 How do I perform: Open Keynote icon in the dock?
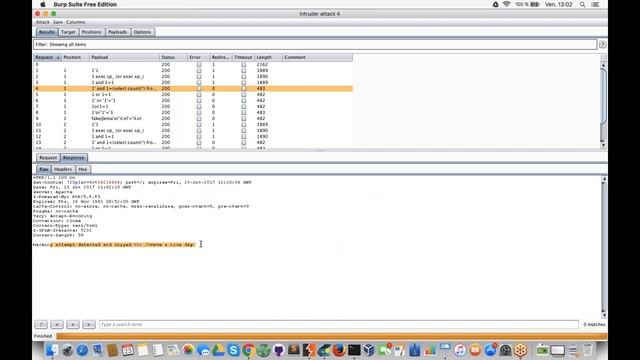(x=445, y=350)
